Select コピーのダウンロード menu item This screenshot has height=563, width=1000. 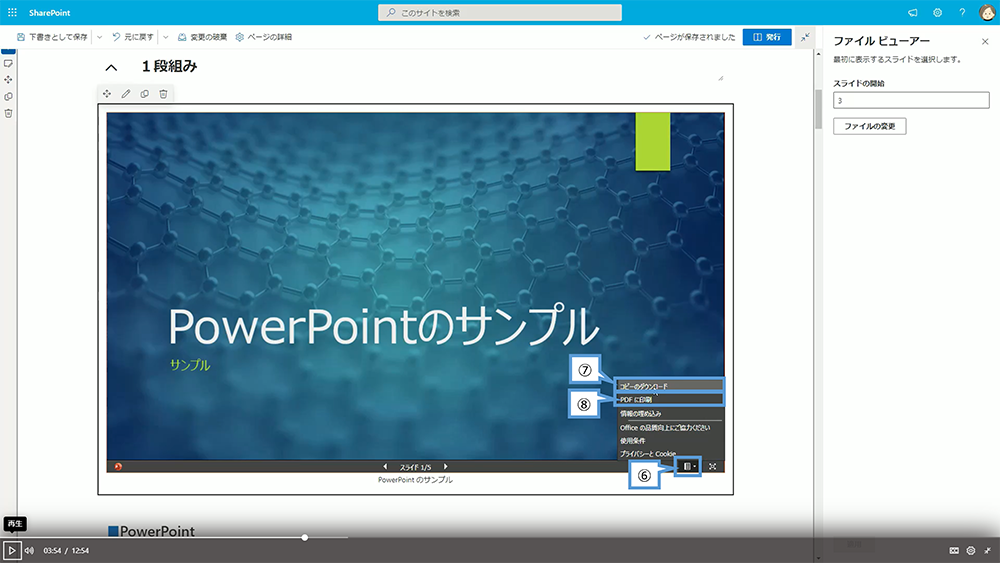tap(670, 386)
